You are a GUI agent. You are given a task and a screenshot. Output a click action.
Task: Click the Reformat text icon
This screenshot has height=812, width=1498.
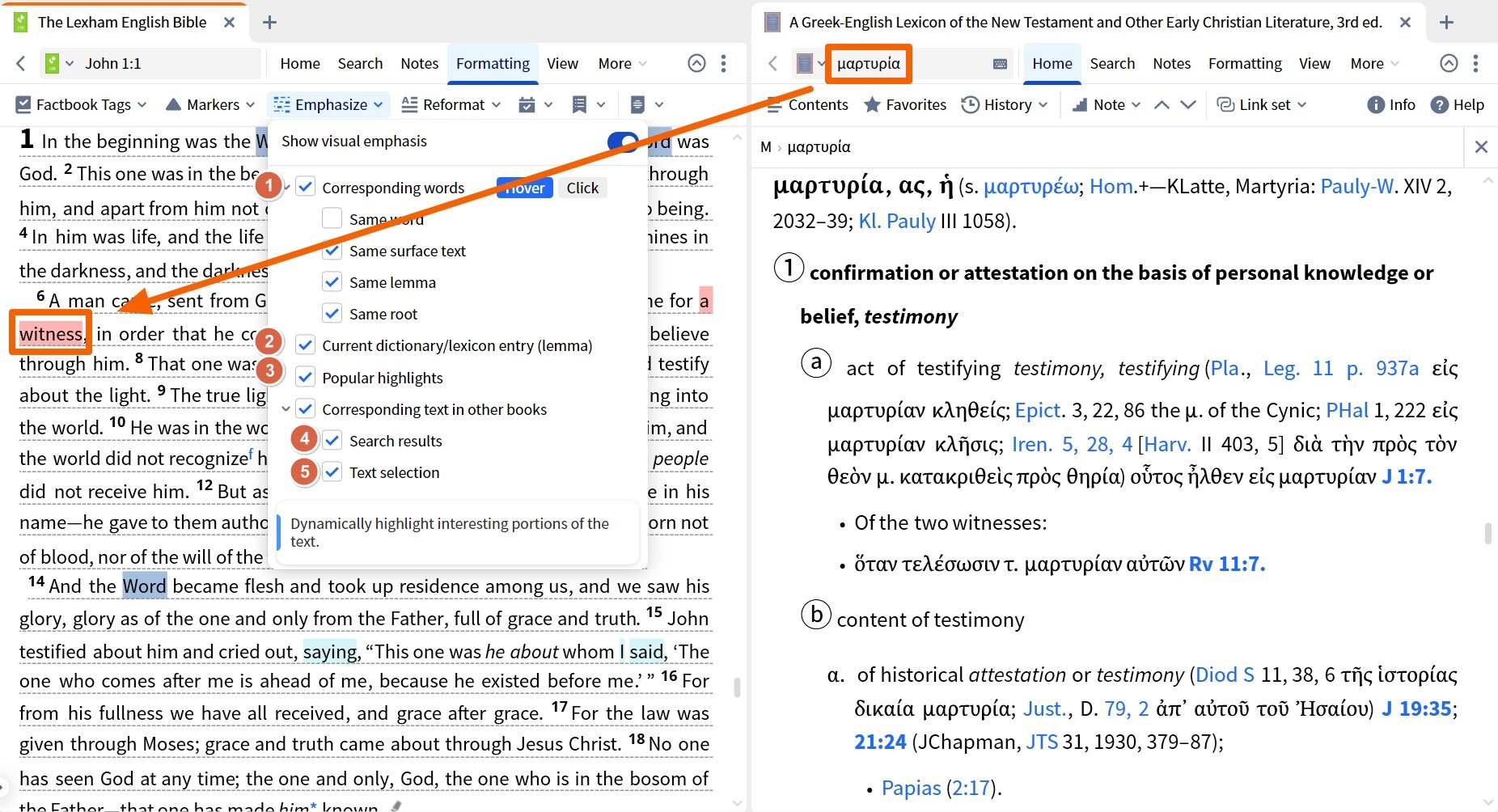pyautogui.click(x=410, y=104)
